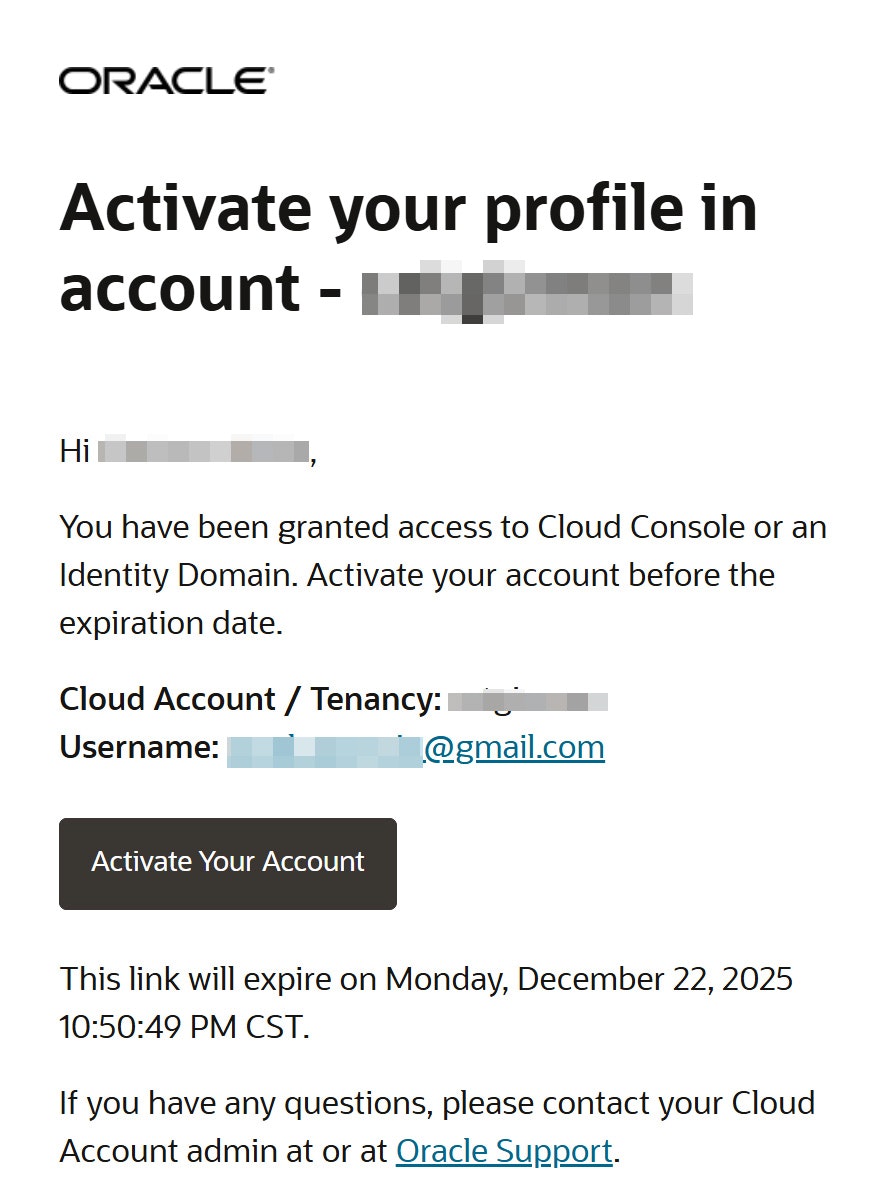Click the Oracle logo

point(166,81)
